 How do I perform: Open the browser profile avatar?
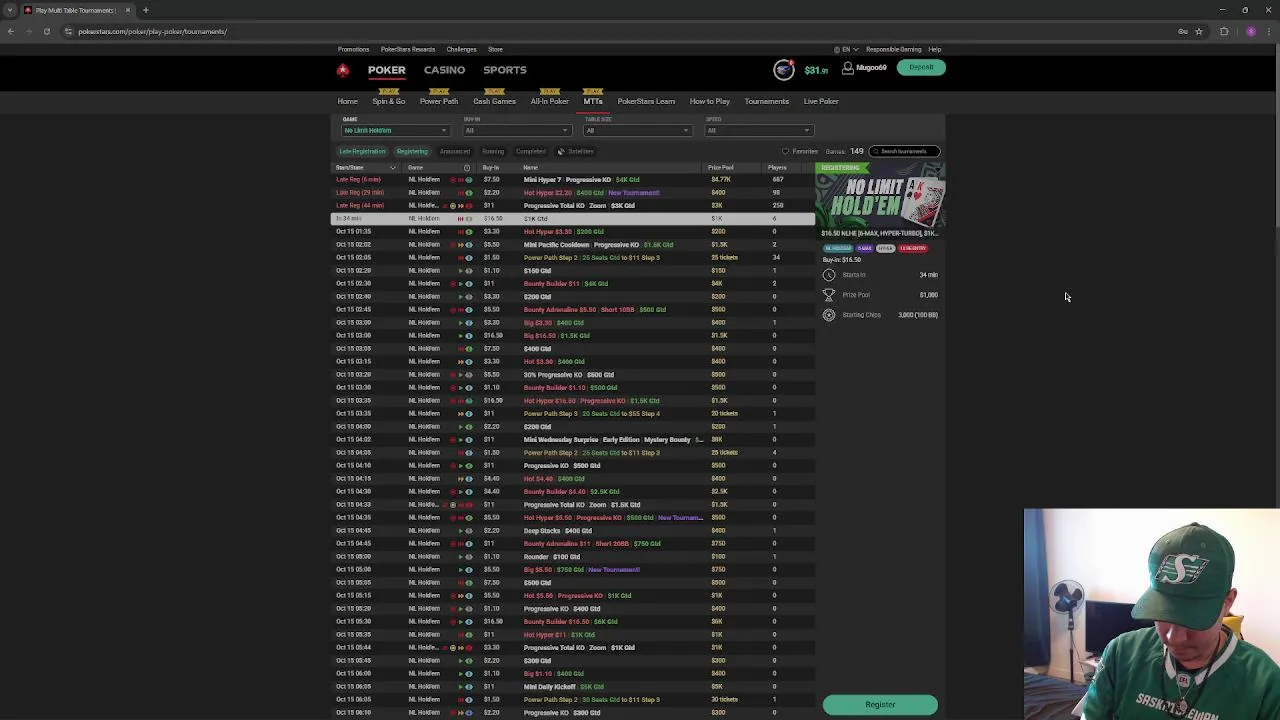(1251, 31)
